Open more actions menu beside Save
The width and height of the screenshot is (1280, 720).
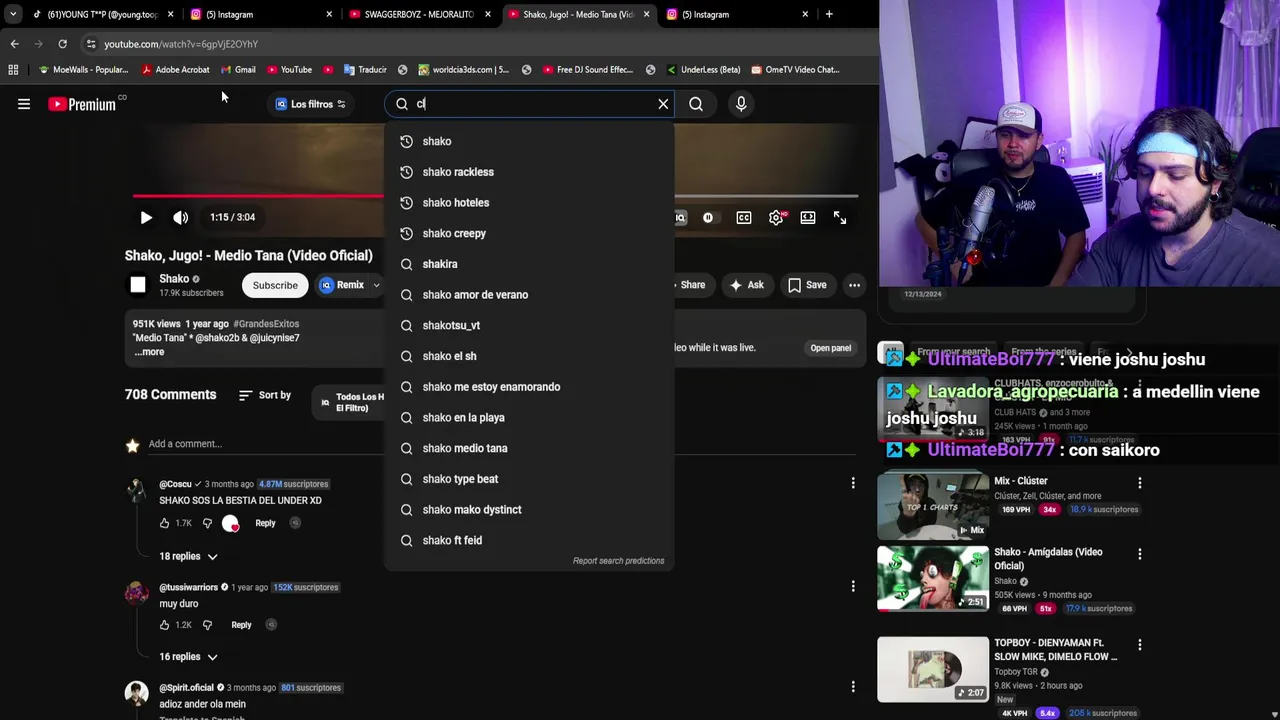tap(854, 285)
